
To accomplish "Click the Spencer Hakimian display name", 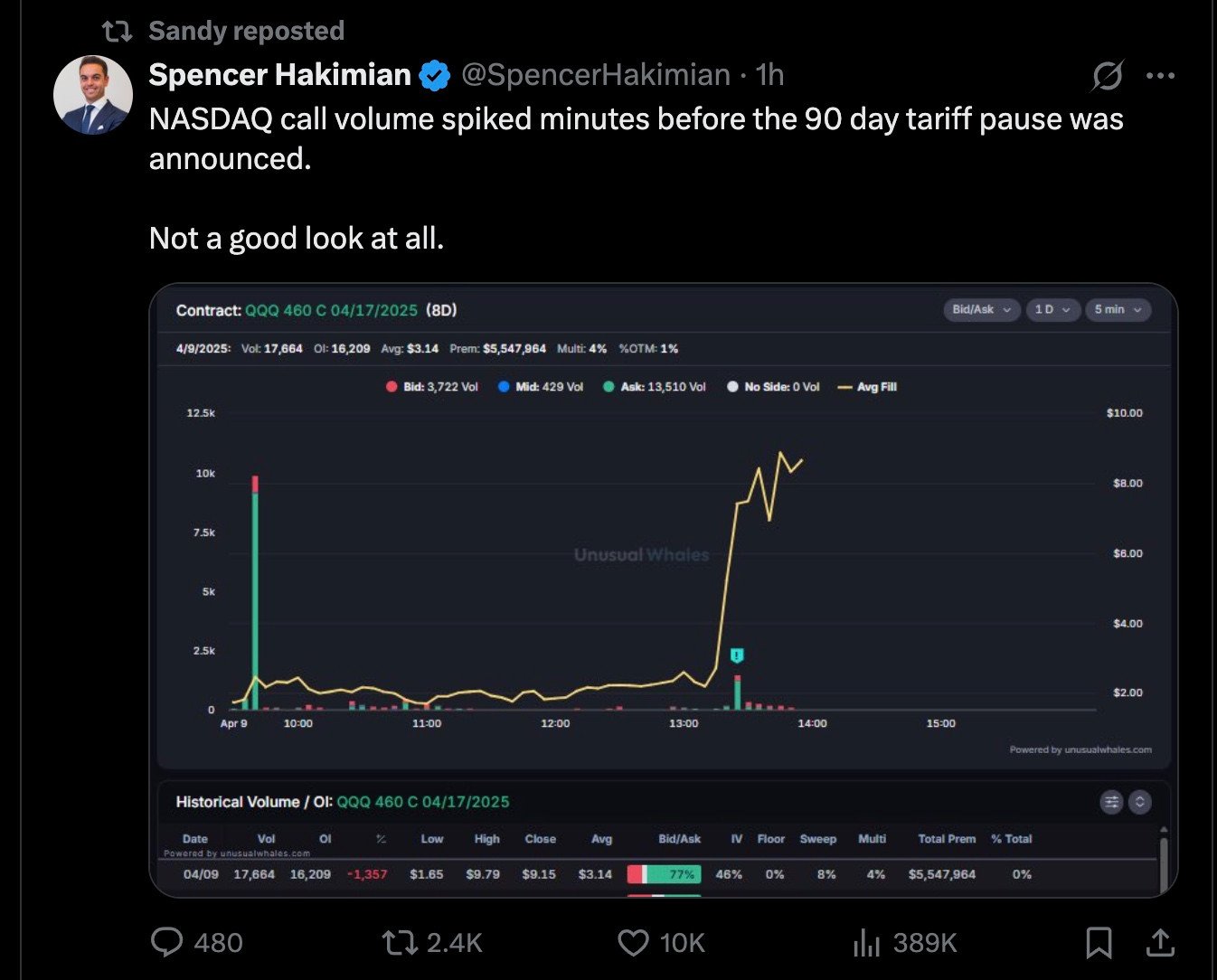I will pos(279,75).
